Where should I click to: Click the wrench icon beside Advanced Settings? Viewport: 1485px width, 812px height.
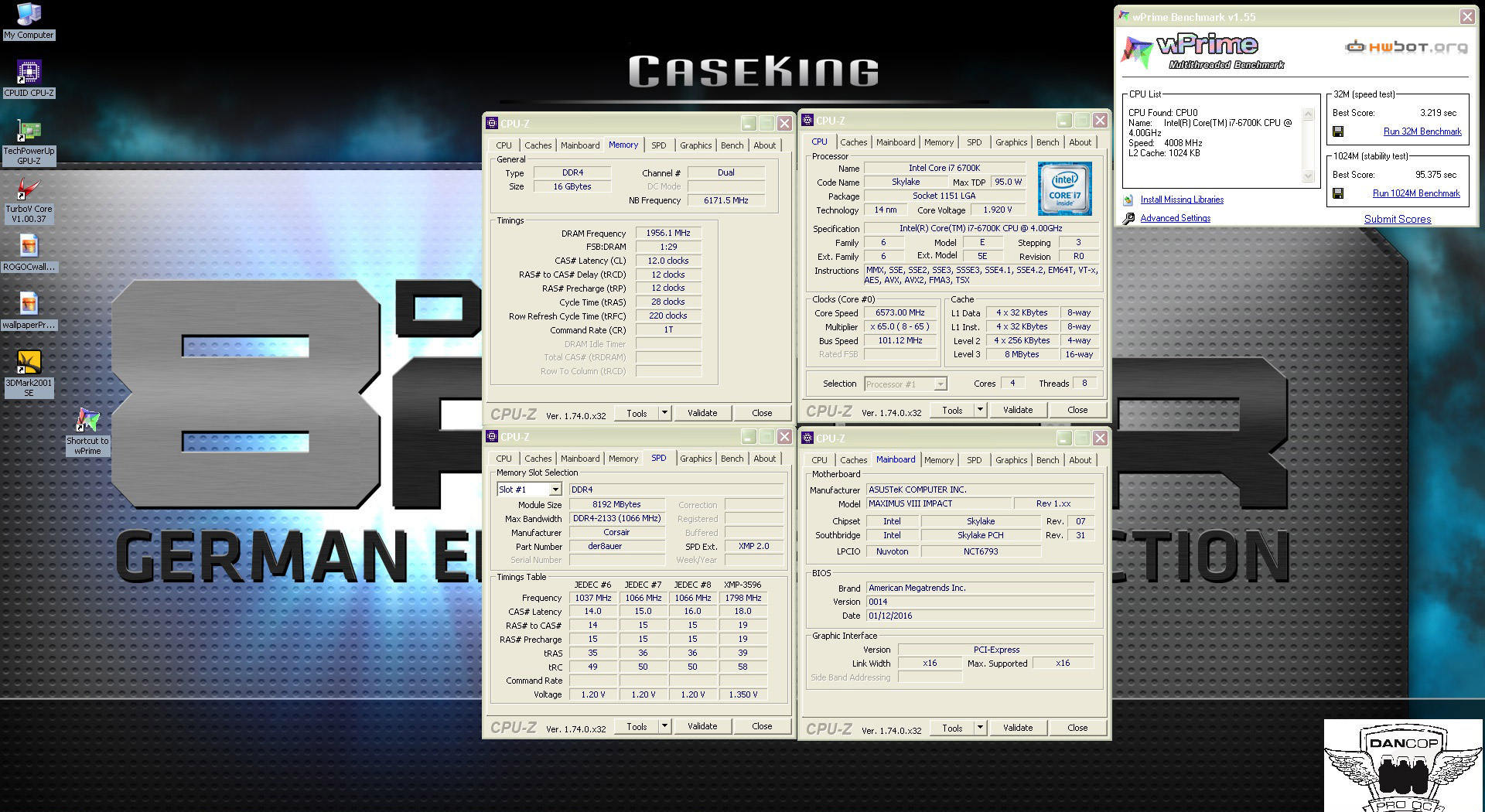[1128, 218]
